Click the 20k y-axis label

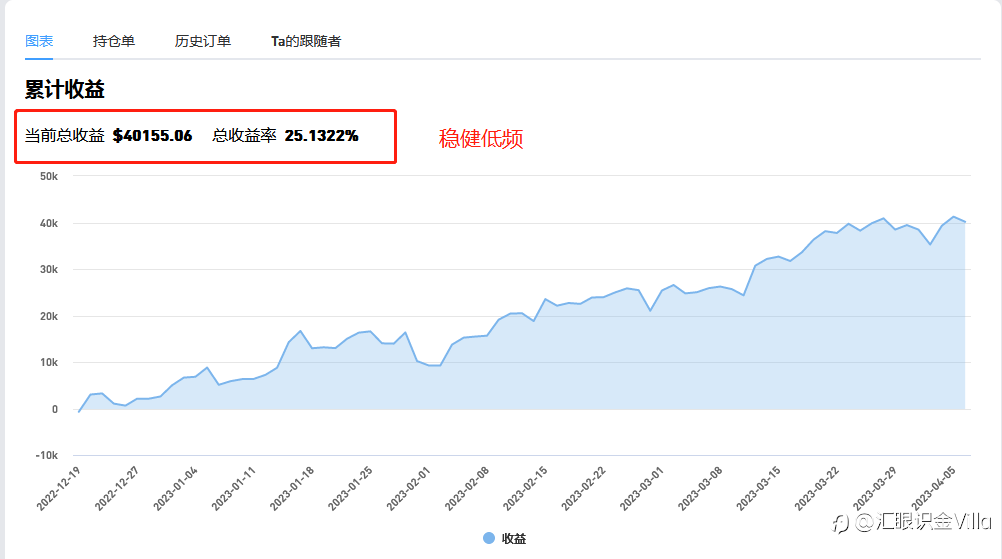click(49, 316)
